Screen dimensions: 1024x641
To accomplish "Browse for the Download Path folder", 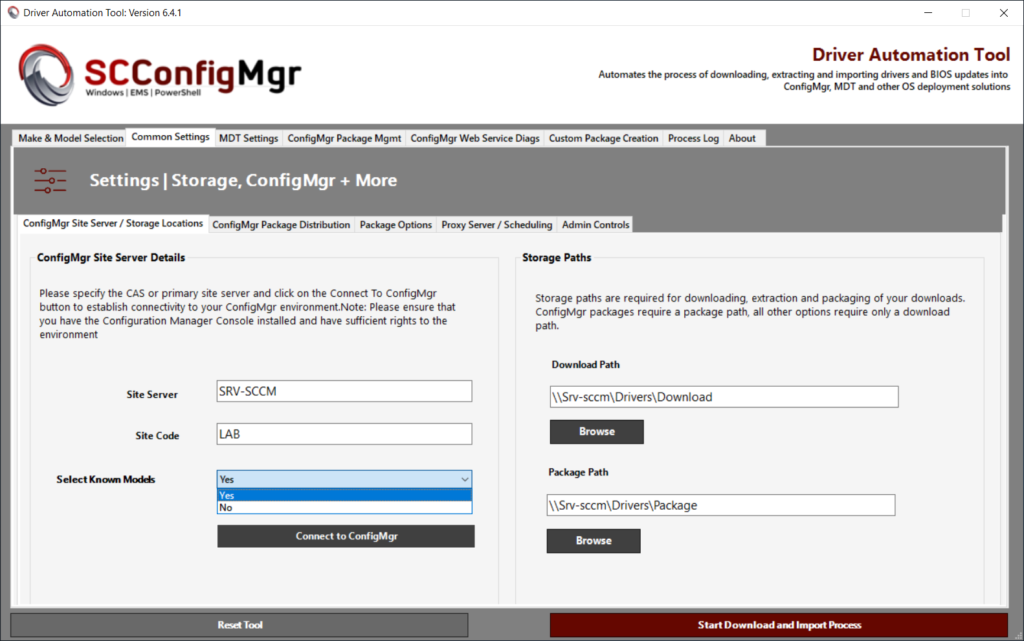I will pyautogui.click(x=597, y=431).
